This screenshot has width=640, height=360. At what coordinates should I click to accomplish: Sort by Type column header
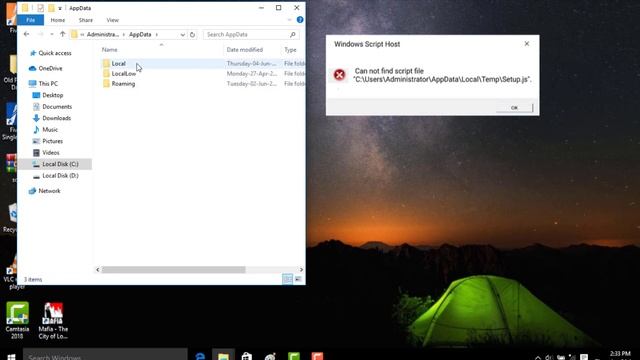click(290, 49)
